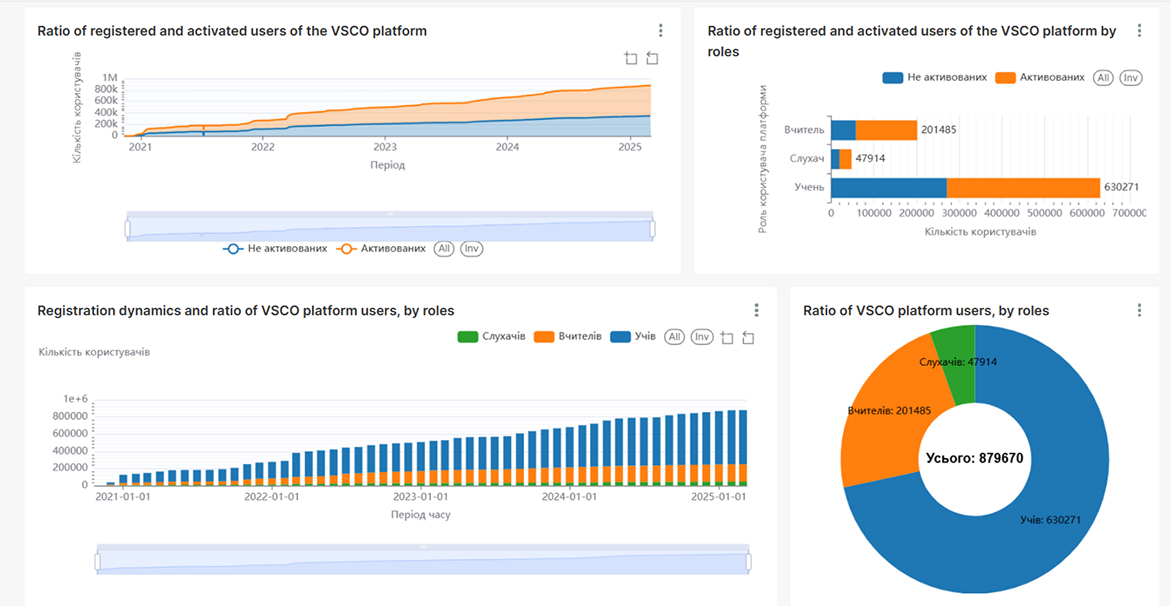Click the '1e+6' tick on the Registration dynamics axis
Viewport: 1171px width, 607px height.
pos(75,399)
